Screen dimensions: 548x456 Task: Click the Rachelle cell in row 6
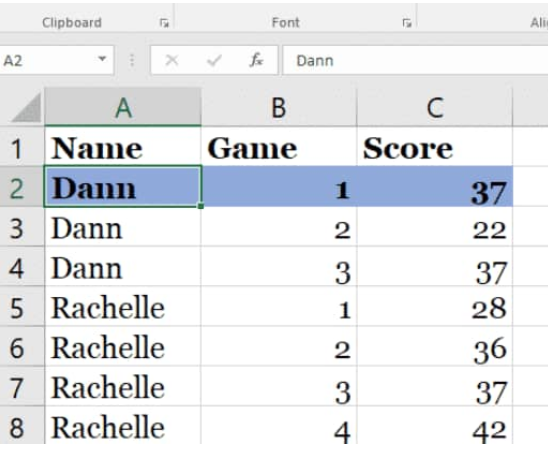click(x=123, y=348)
